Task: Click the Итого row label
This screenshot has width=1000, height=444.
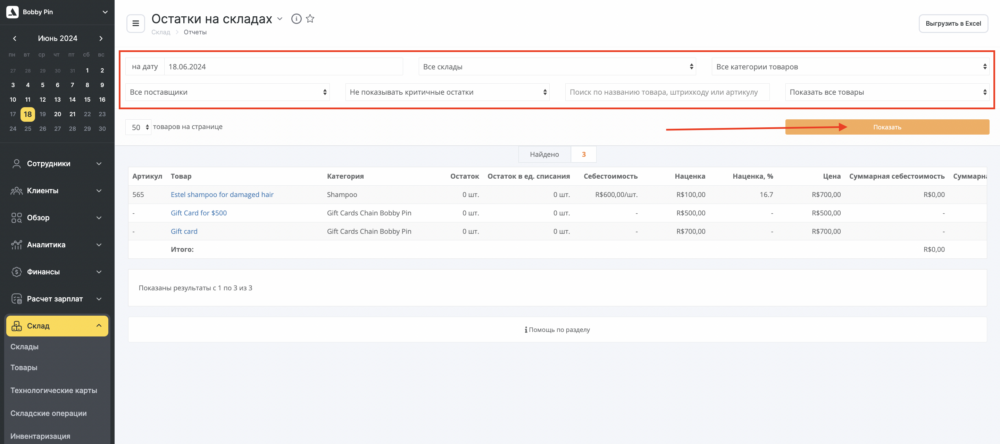Action: 182,249
